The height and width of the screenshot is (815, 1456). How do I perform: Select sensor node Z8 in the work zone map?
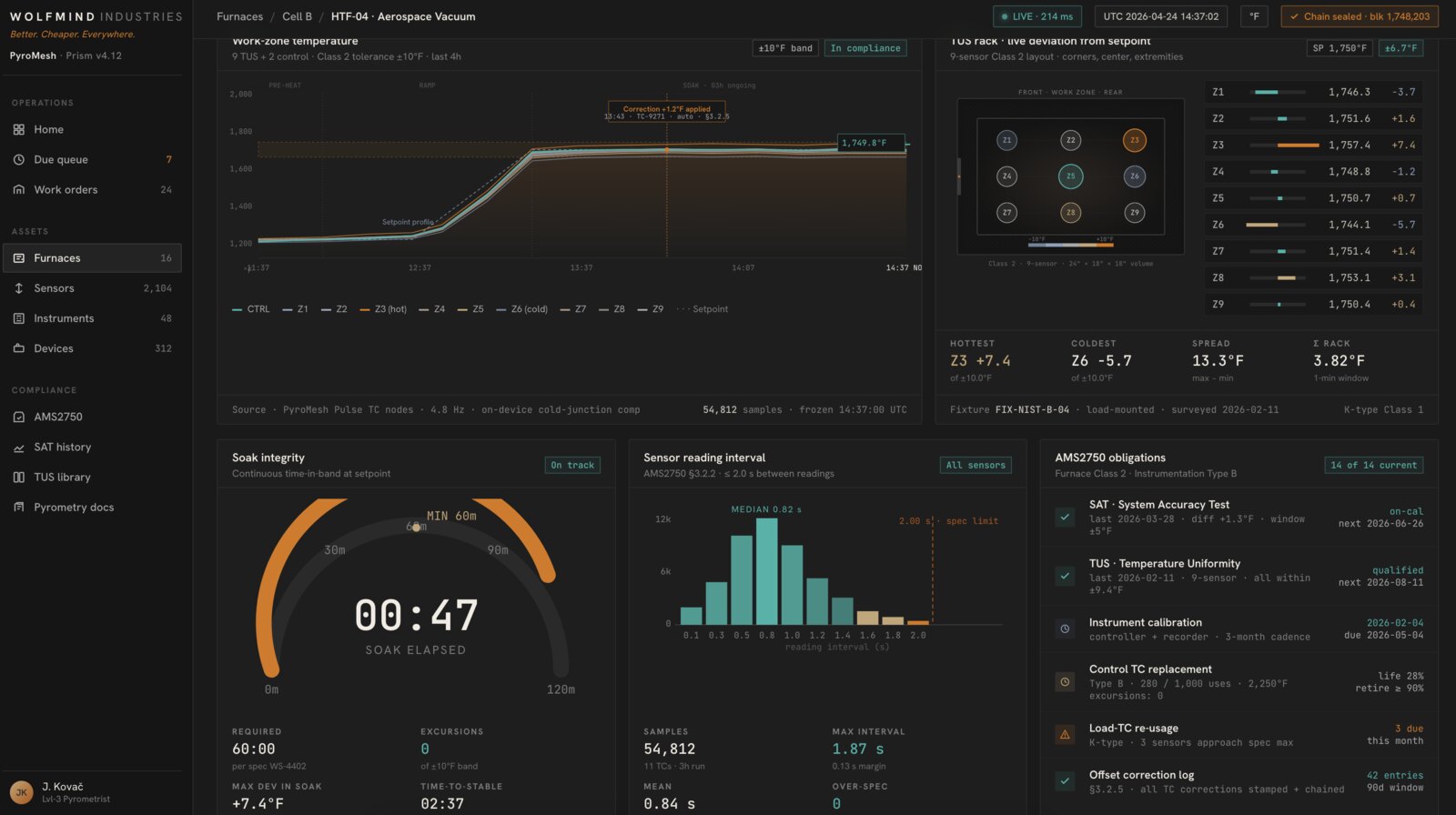pyautogui.click(x=1070, y=213)
